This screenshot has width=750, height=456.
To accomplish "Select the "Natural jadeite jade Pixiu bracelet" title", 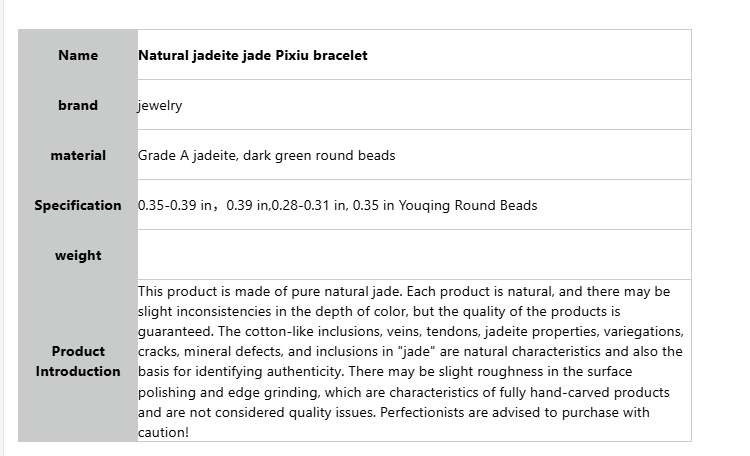I will (252, 55).
